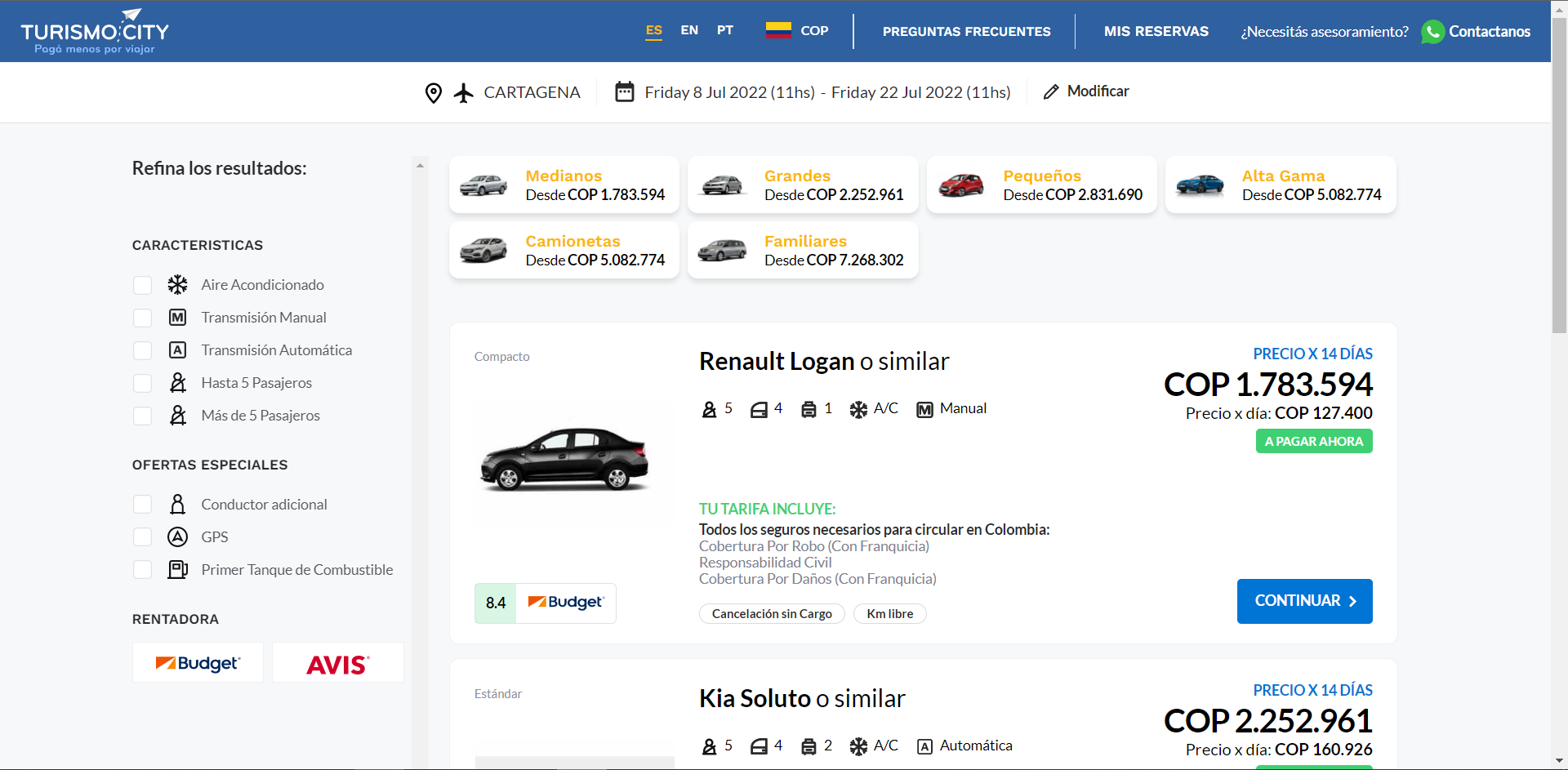This screenshot has height=770, width=1568.
Task: Click the CARTAGENA location text
Action: [x=532, y=92]
